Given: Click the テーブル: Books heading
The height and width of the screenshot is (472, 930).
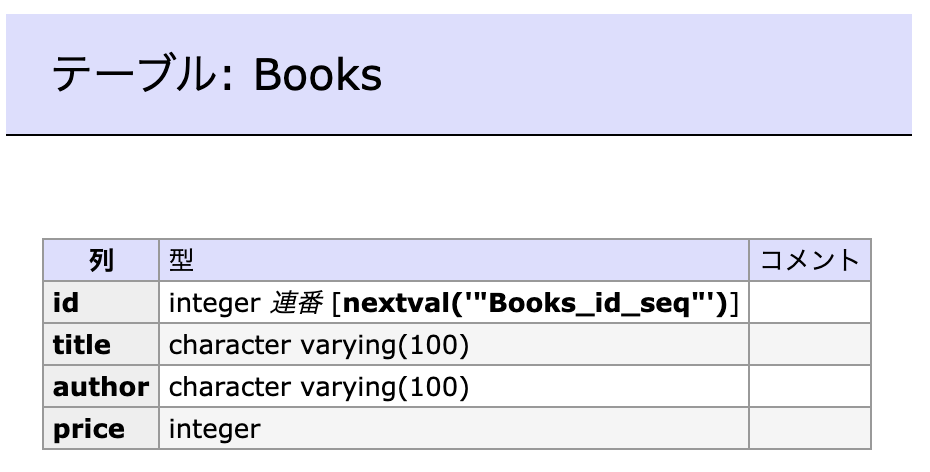Looking at the screenshot, I should (x=217, y=74).
